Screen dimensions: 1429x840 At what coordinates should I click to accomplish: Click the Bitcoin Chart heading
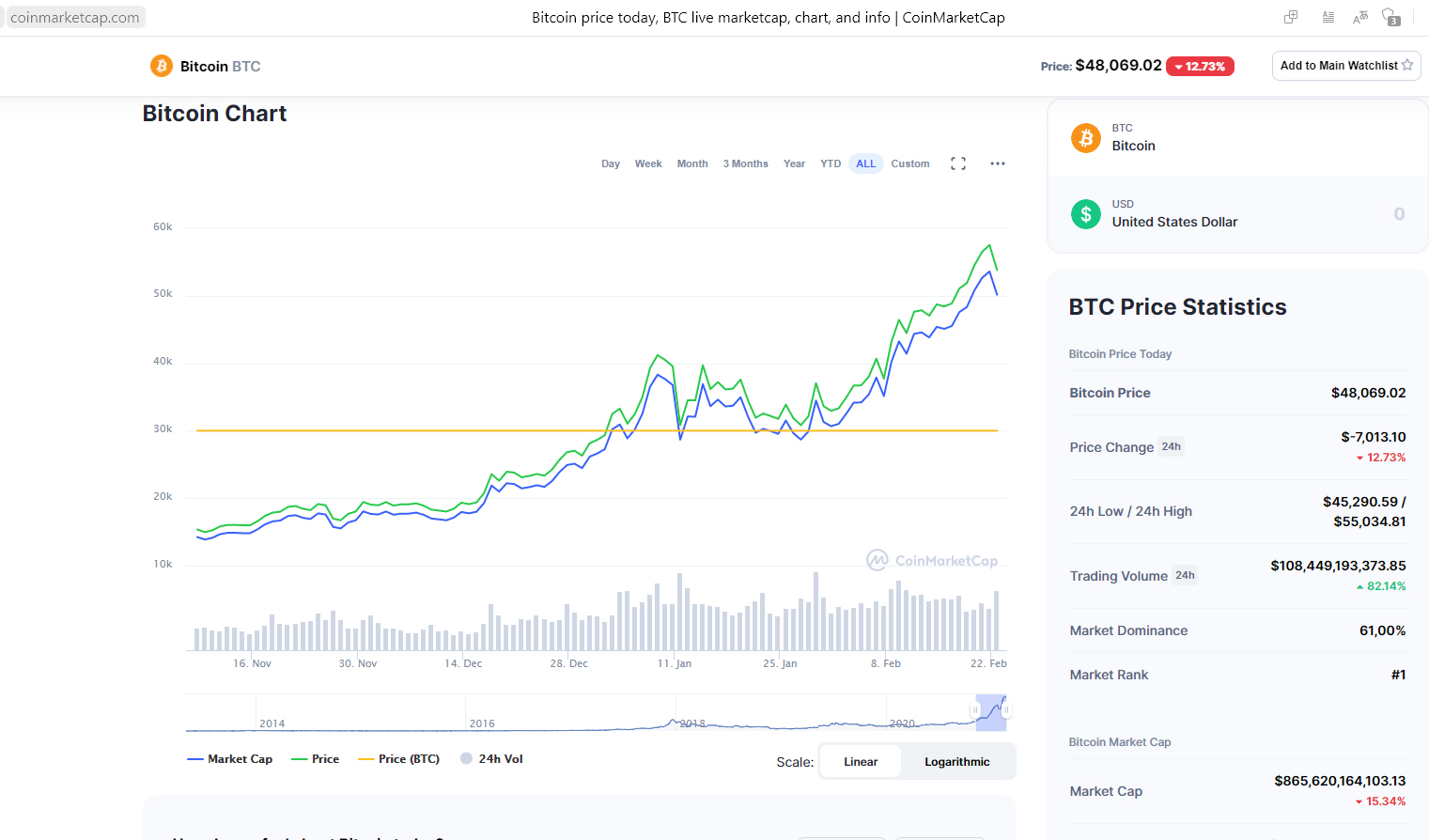pos(214,114)
